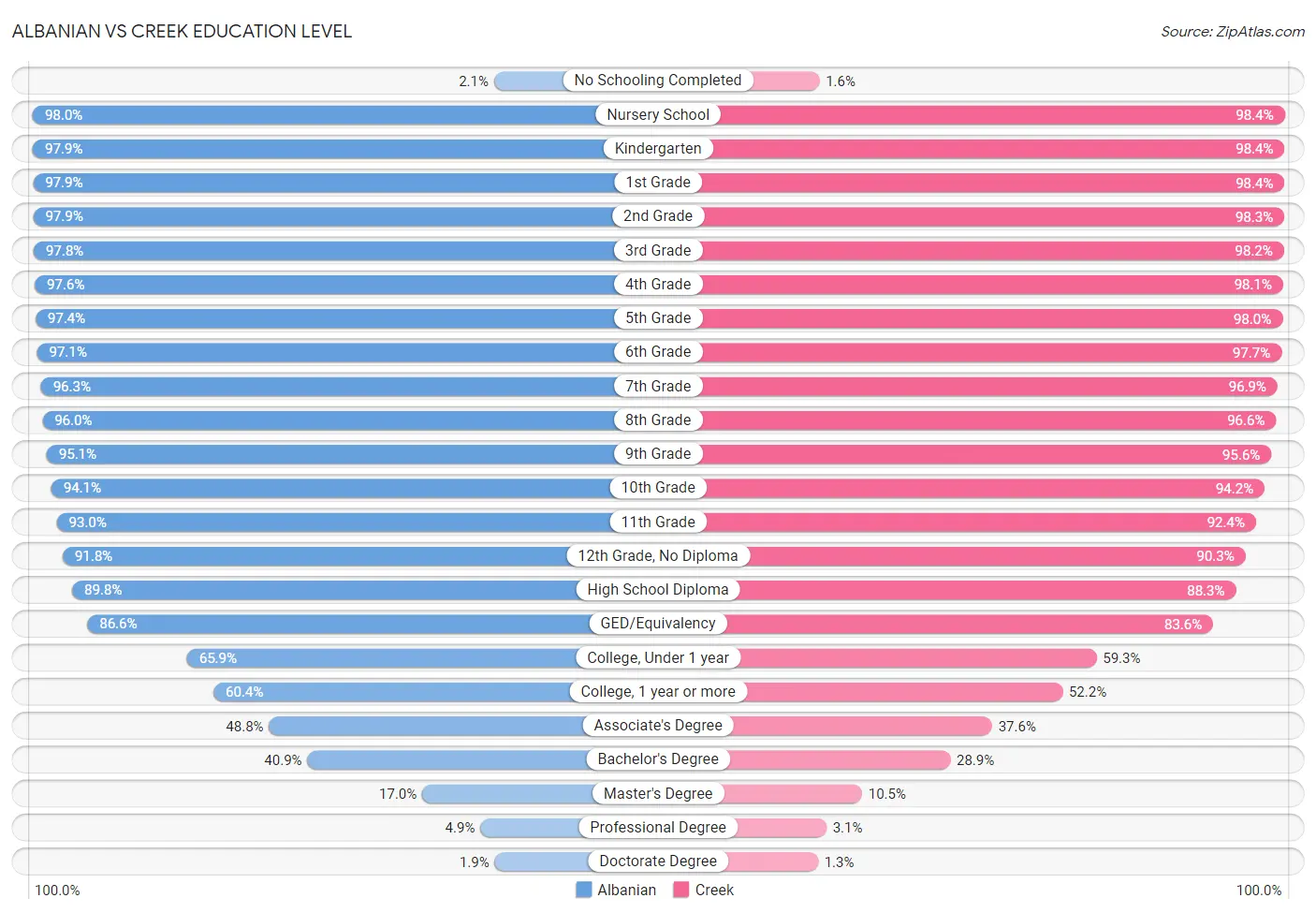The image size is (1316, 913).
Task: Click the Albanian GED/Equivalency bar at 86.6%
Action: pyautogui.click(x=373, y=624)
